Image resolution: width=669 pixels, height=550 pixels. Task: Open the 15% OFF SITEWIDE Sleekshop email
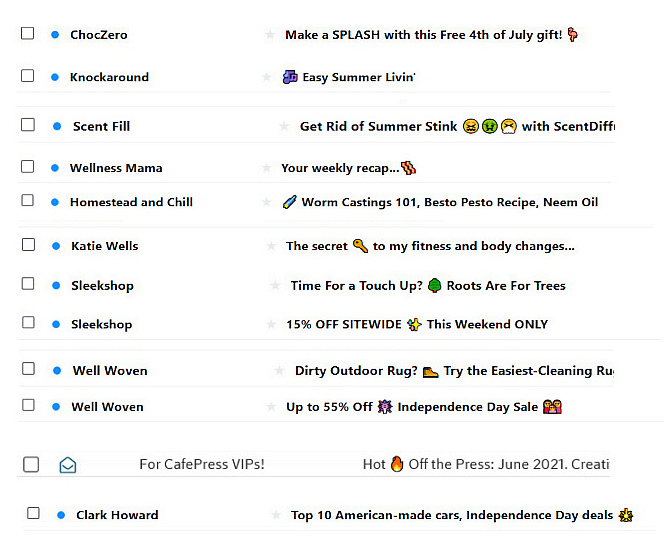pos(417,324)
